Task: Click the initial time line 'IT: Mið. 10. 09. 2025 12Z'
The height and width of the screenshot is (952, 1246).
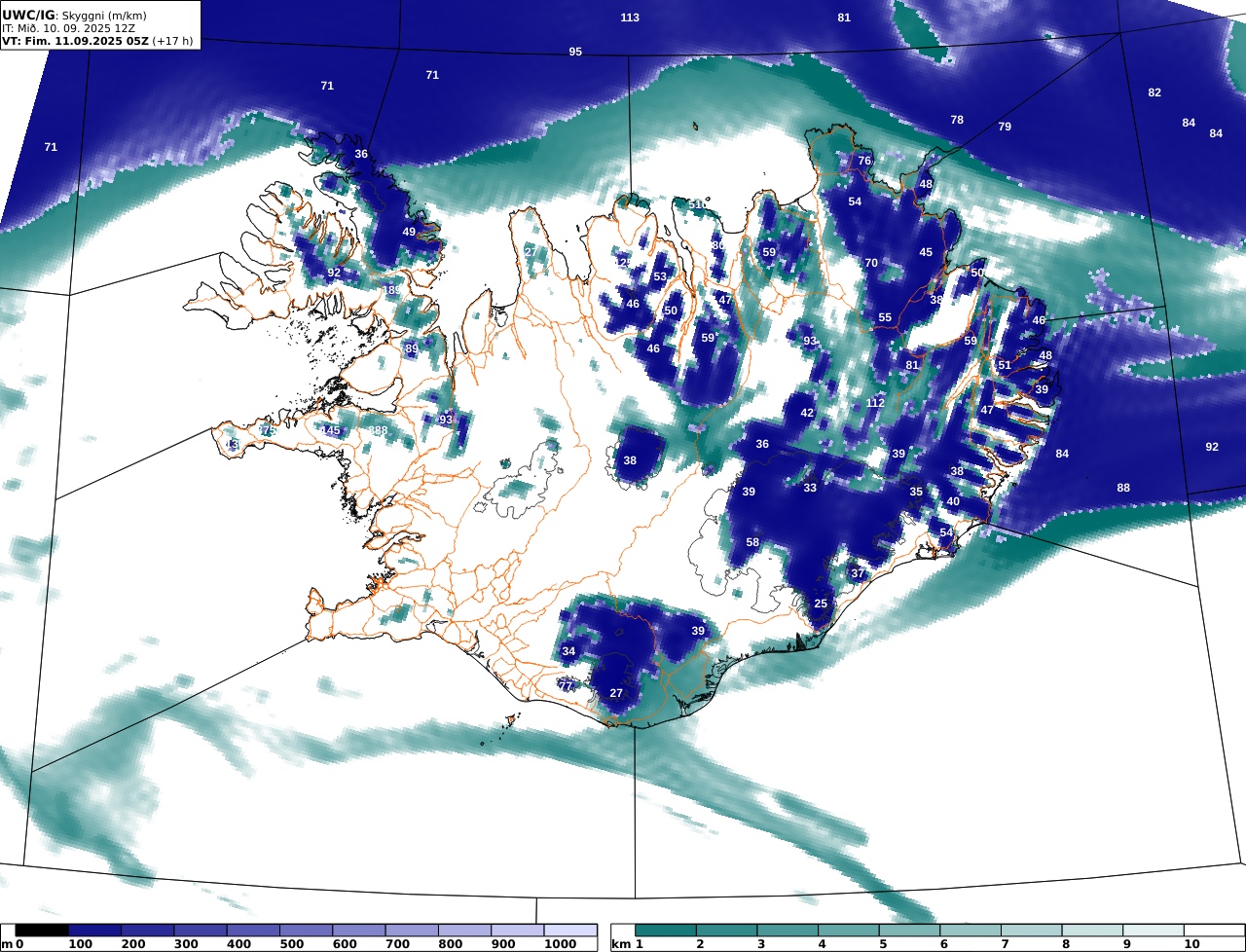Action: click(x=68, y=28)
